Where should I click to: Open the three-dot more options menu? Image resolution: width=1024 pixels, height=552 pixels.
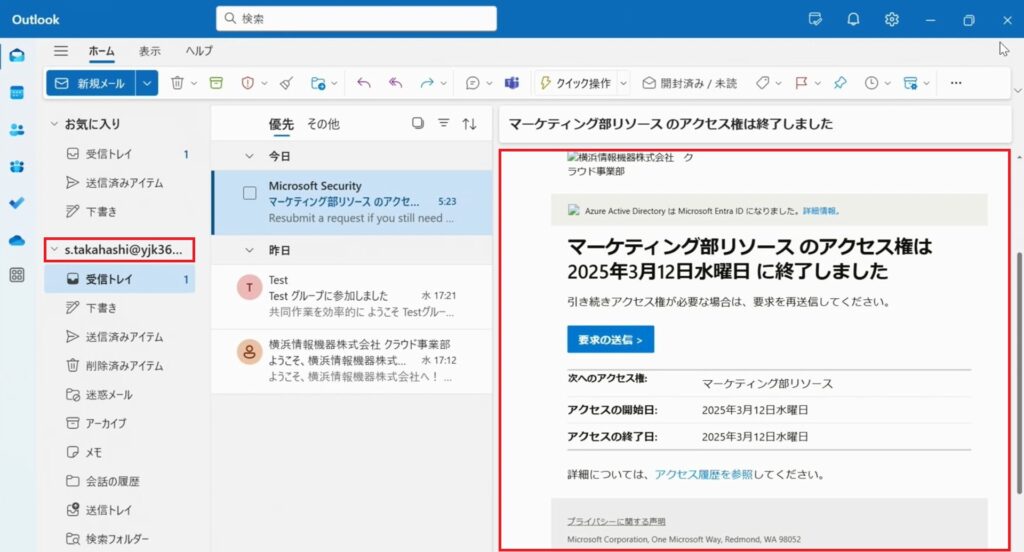tap(956, 83)
